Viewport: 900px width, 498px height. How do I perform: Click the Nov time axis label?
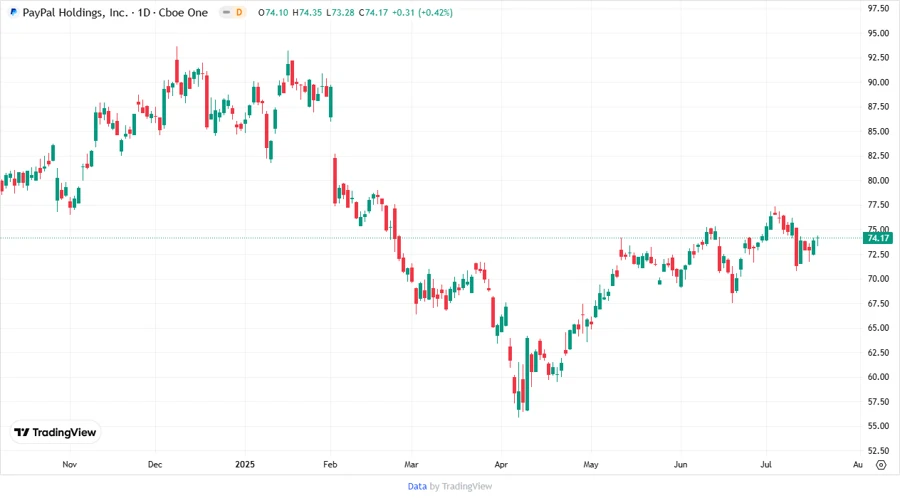coord(69,464)
